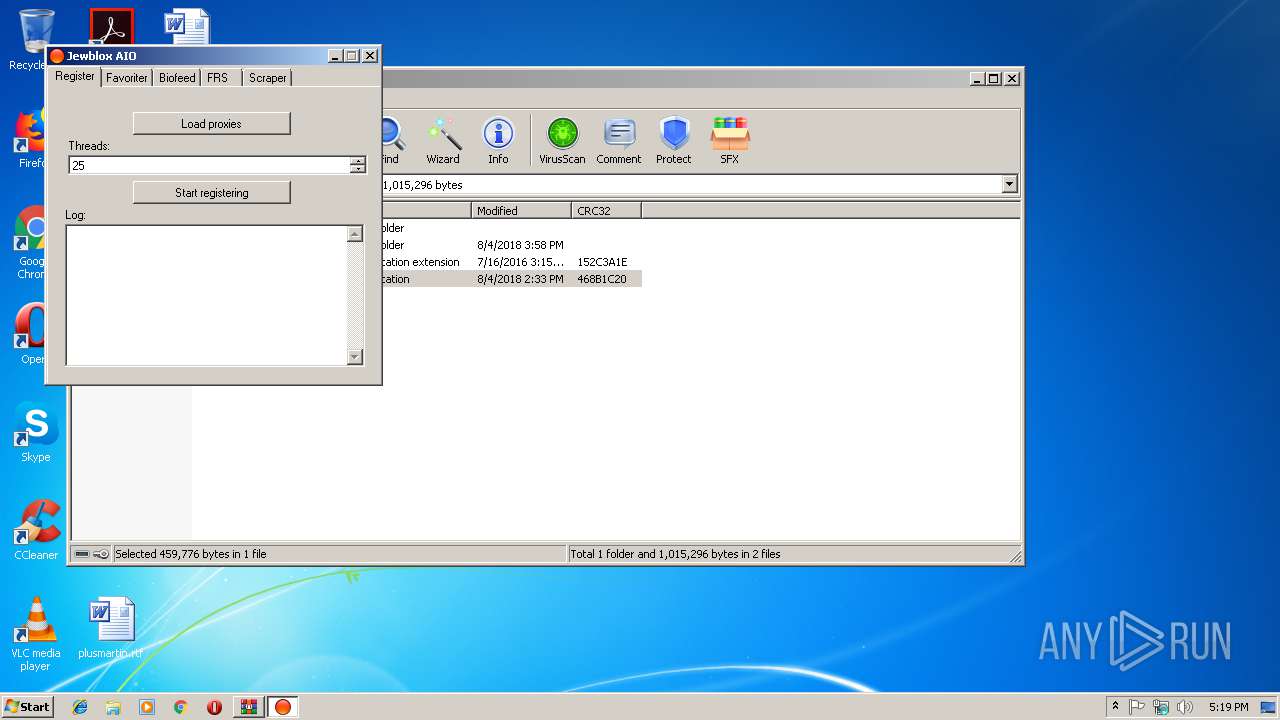1280x720 pixels.
Task: Switch to the FRS tab
Action: point(218,77)
